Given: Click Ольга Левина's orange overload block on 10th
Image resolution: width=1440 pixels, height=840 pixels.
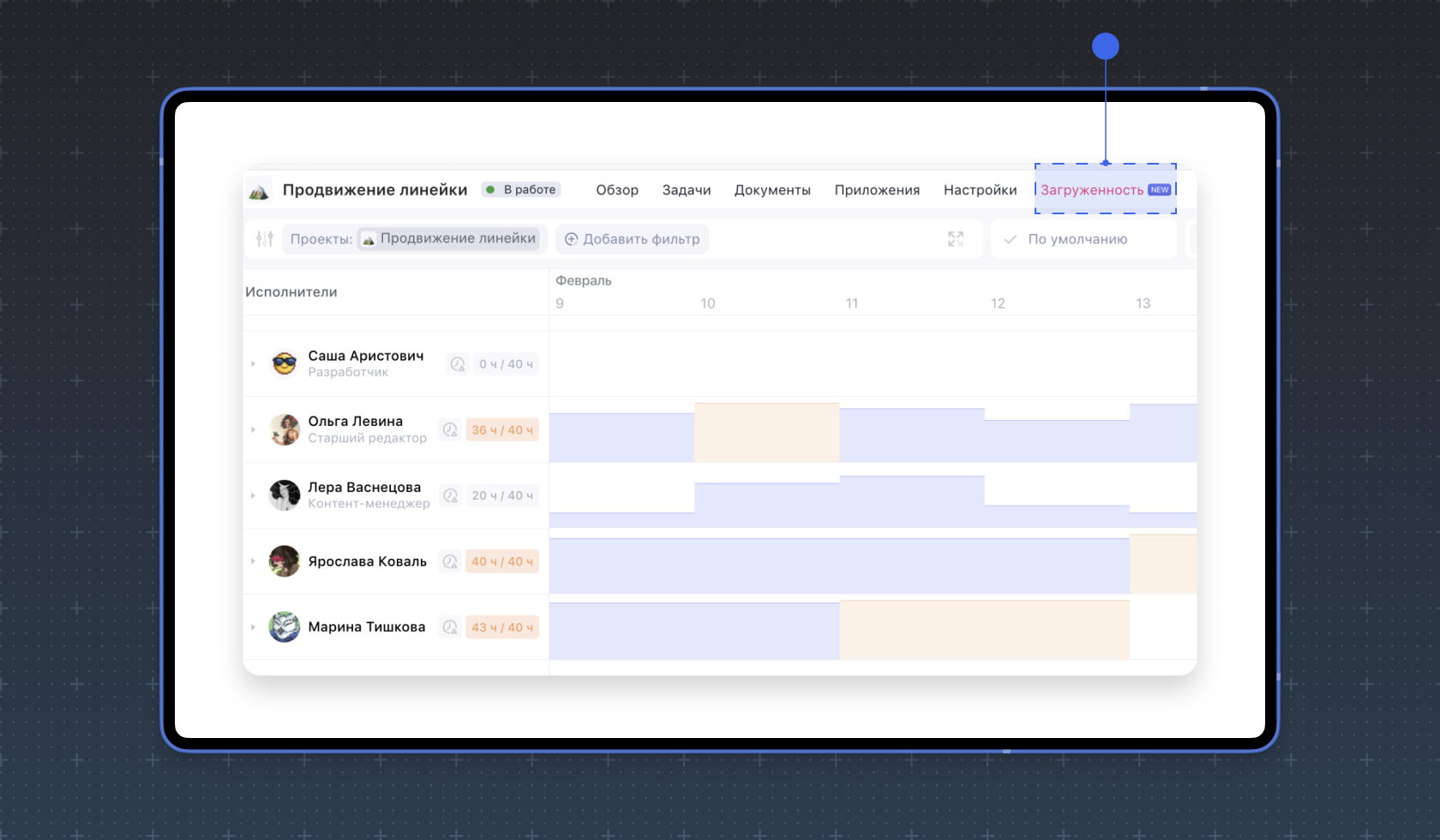Looking at the screenshot, I should click(766, 432).
